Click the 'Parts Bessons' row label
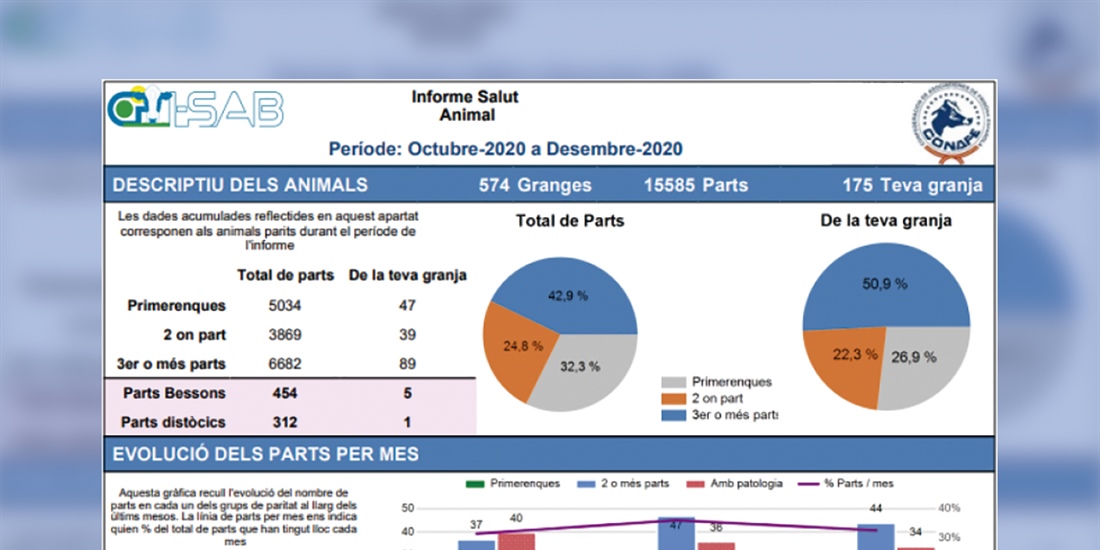The width and height of the screenshot is (1100, 550). pyautogui.click(x=175, y=394)
